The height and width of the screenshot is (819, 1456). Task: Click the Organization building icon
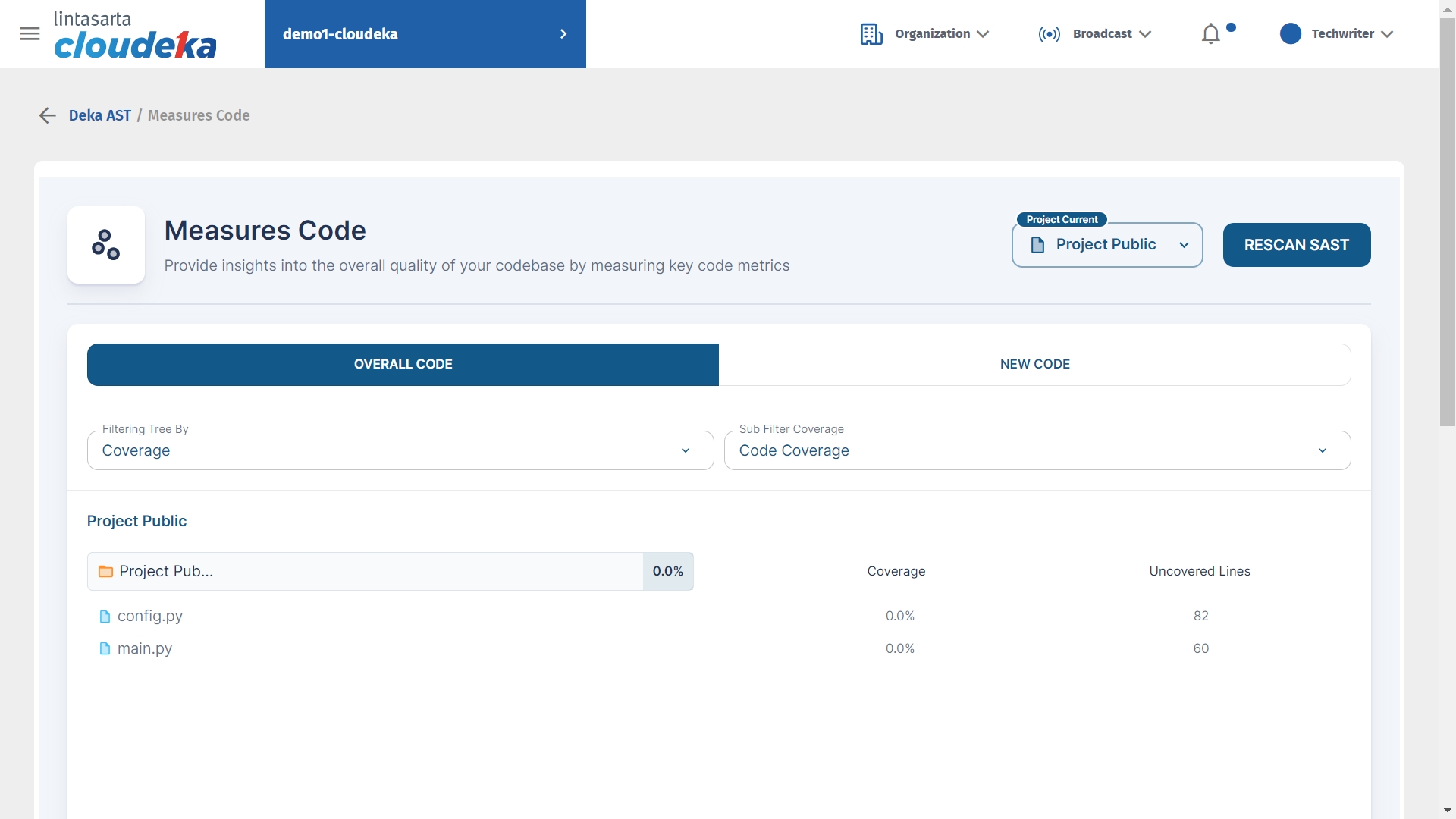tap(871, 34)
